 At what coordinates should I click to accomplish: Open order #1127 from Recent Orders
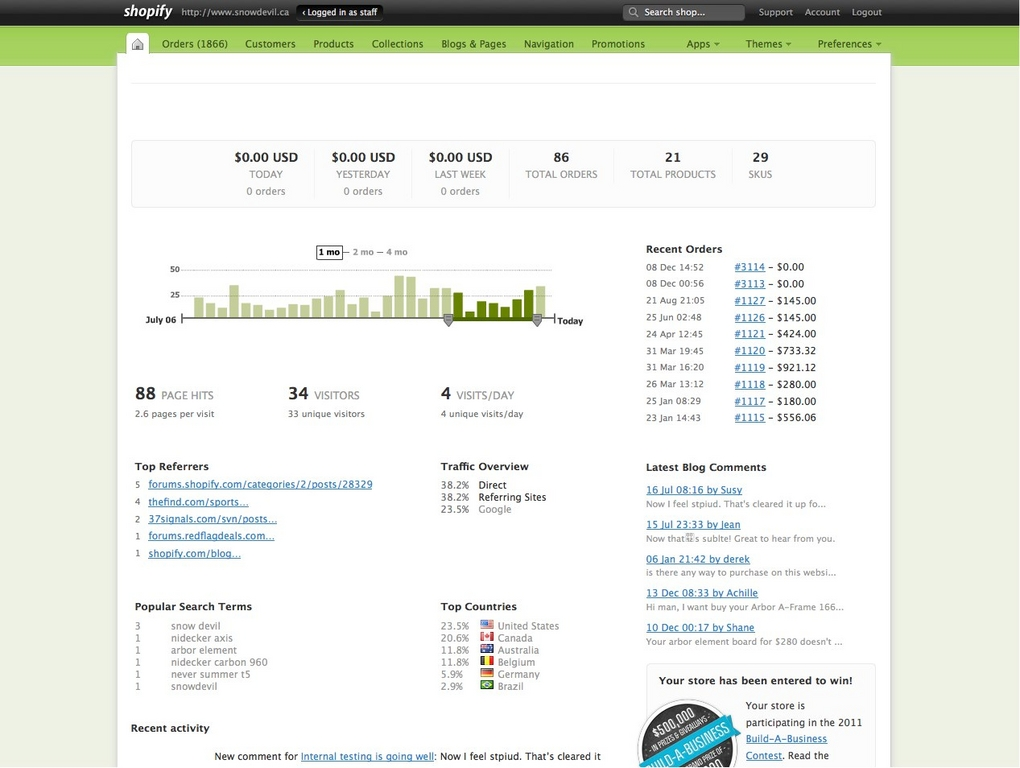pos(749,300)
